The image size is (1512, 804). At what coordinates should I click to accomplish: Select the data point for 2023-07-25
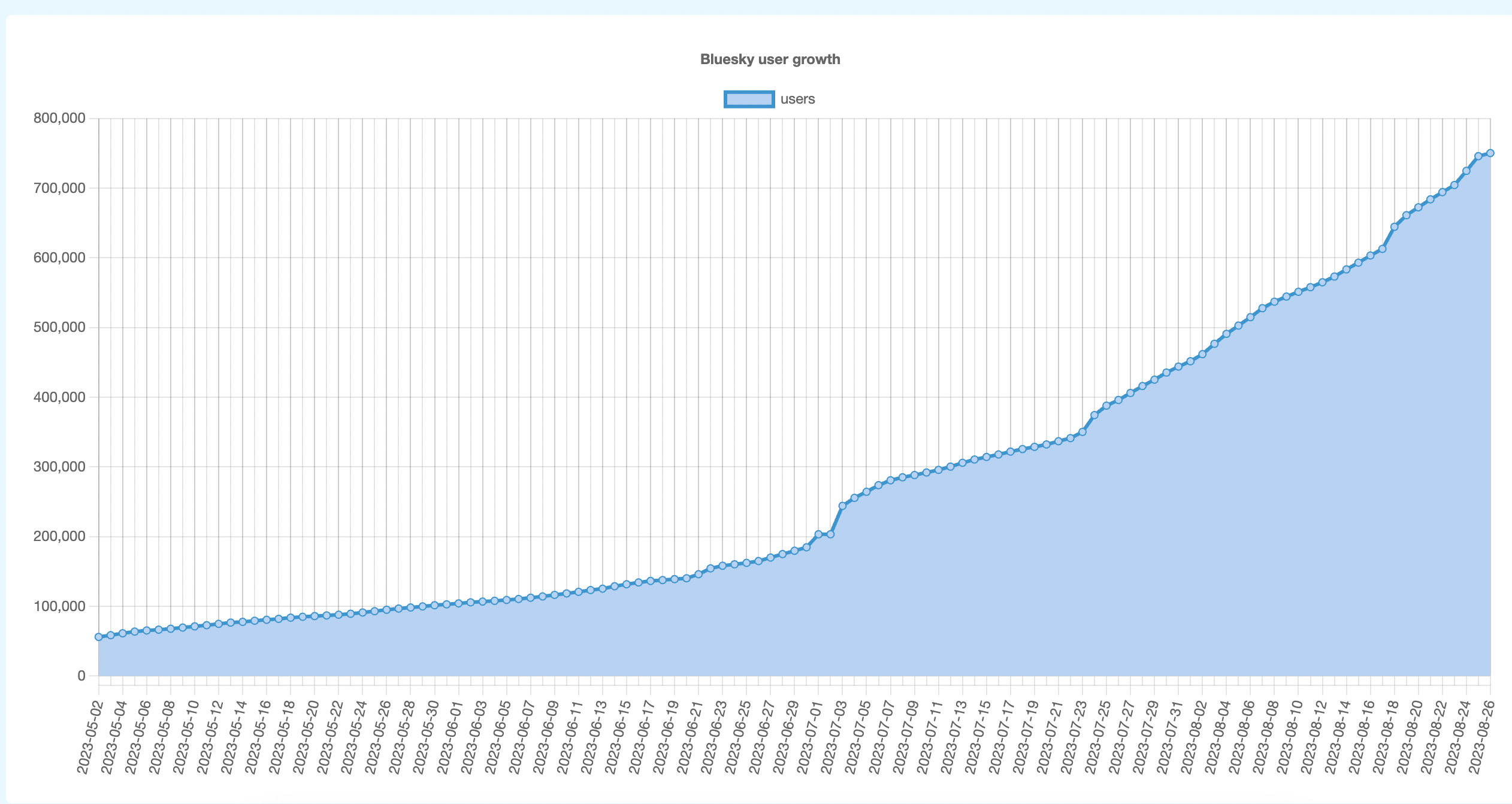pos(1106,406)
